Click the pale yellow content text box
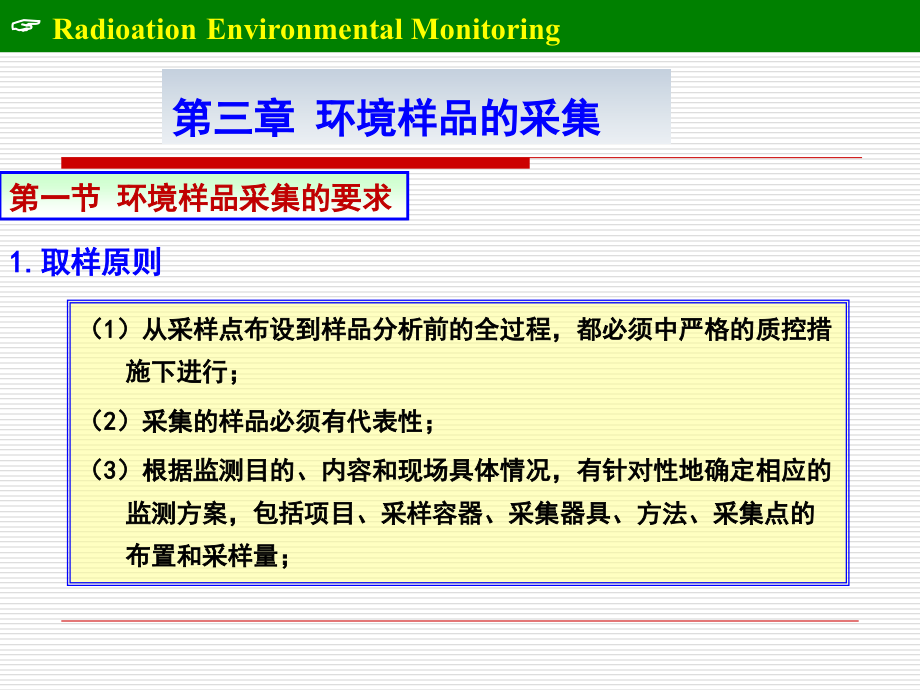The image size is (920, 690). pyautogui.click(x=460, y=440)
